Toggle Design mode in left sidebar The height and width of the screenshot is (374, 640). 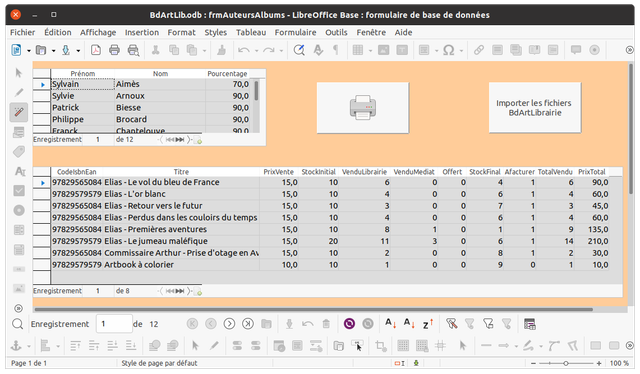pyautogui.click(x=19, y=93)
